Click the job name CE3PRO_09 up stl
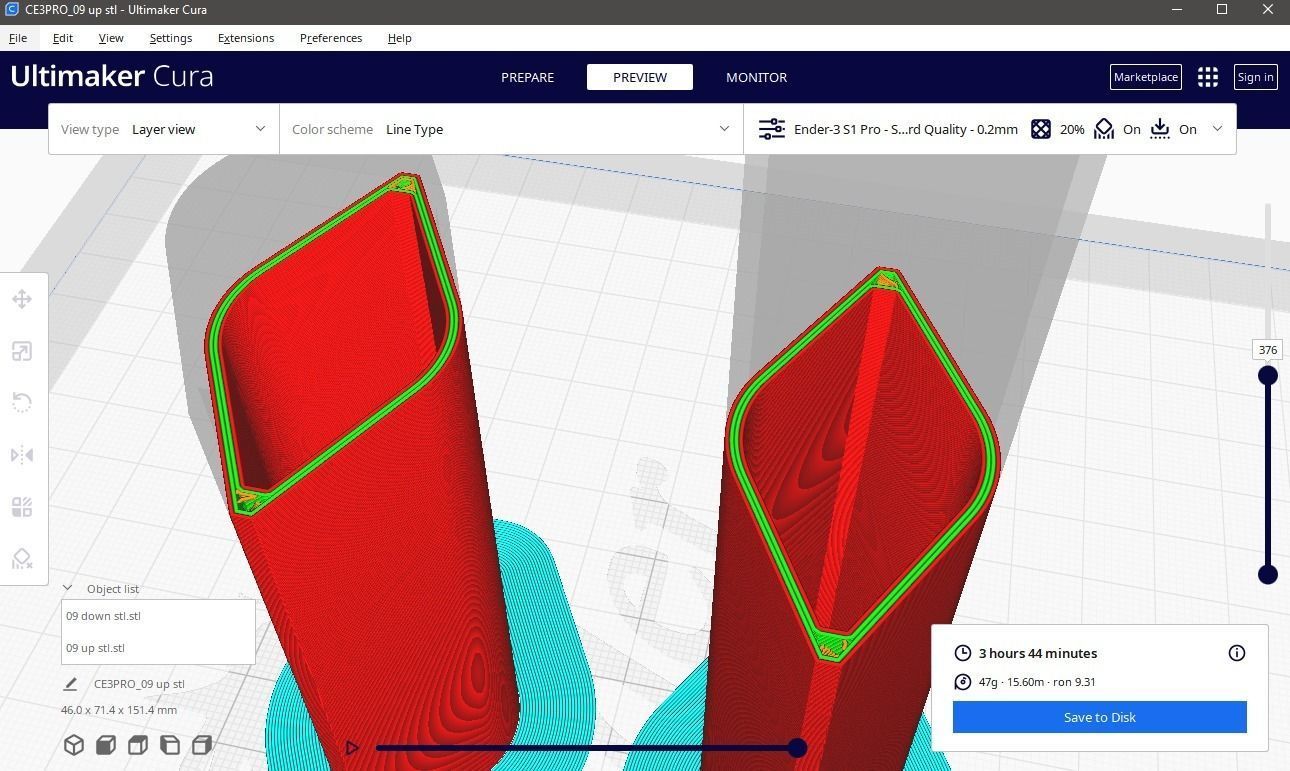Screen dimensions: 1290x771 coord(139,684)
